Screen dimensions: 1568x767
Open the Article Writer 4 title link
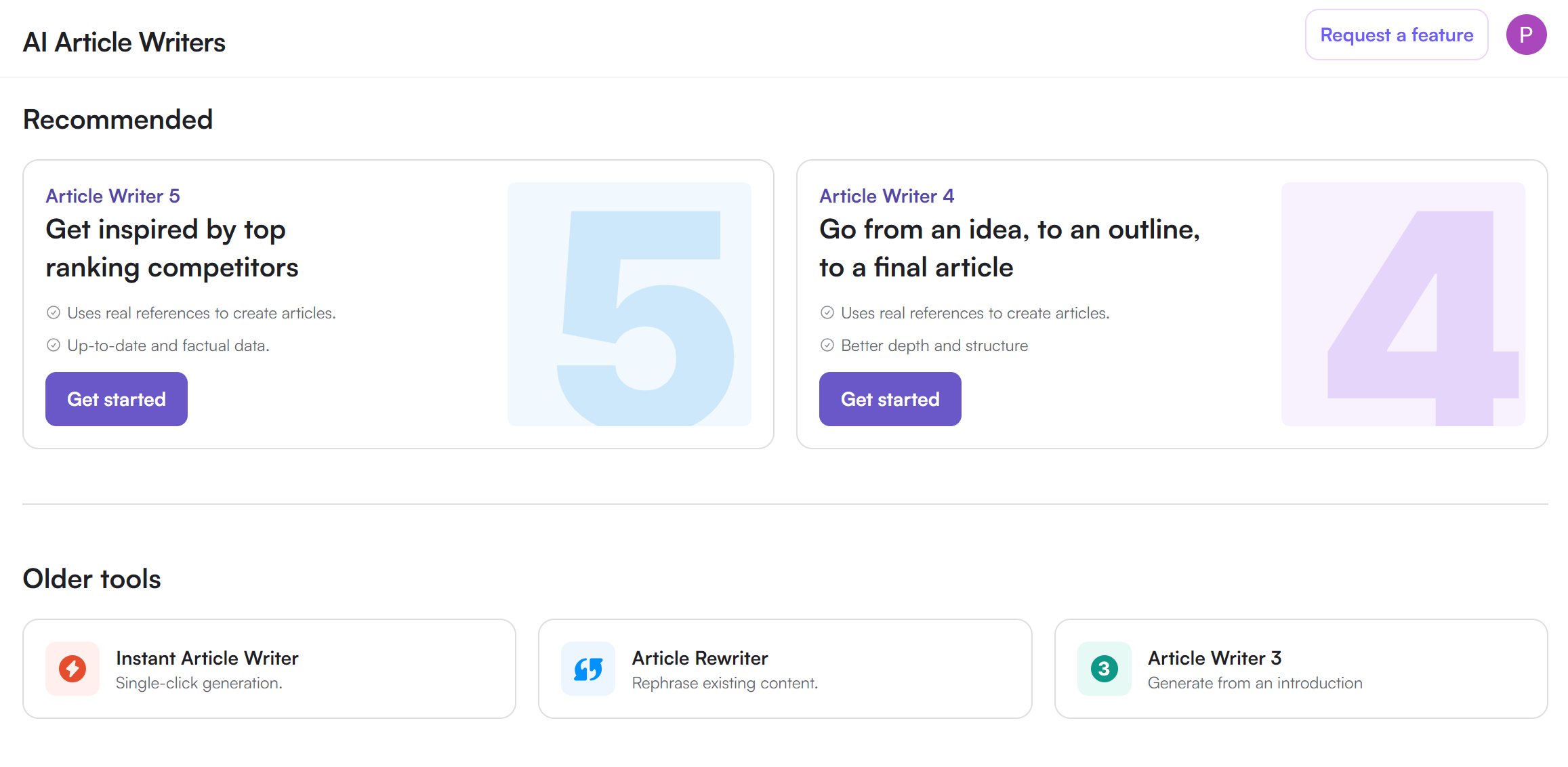[x=886, y=196]
